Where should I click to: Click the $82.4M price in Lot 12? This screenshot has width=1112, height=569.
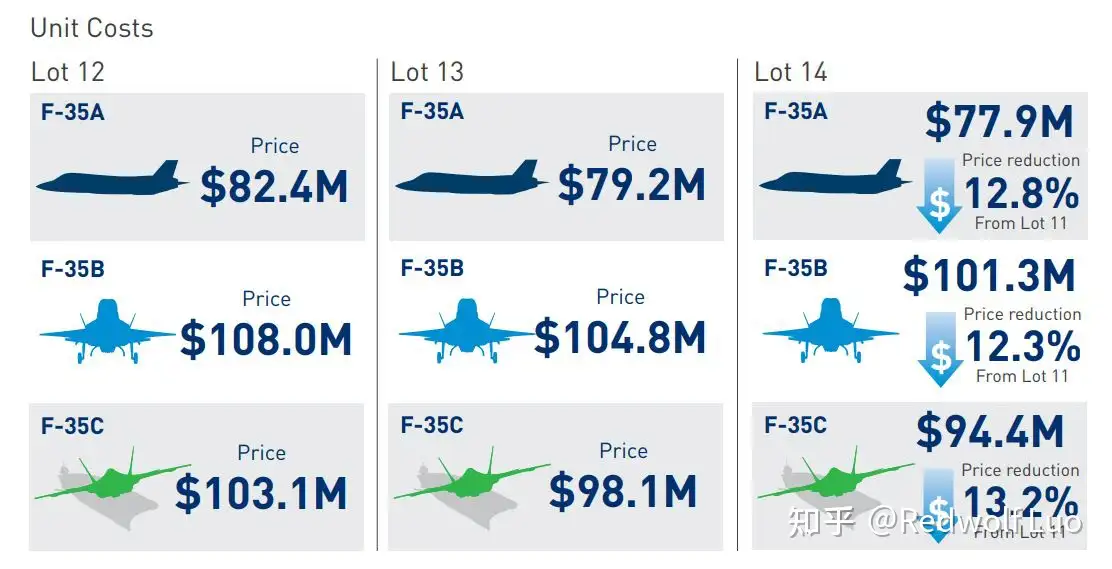coord(274,186)
